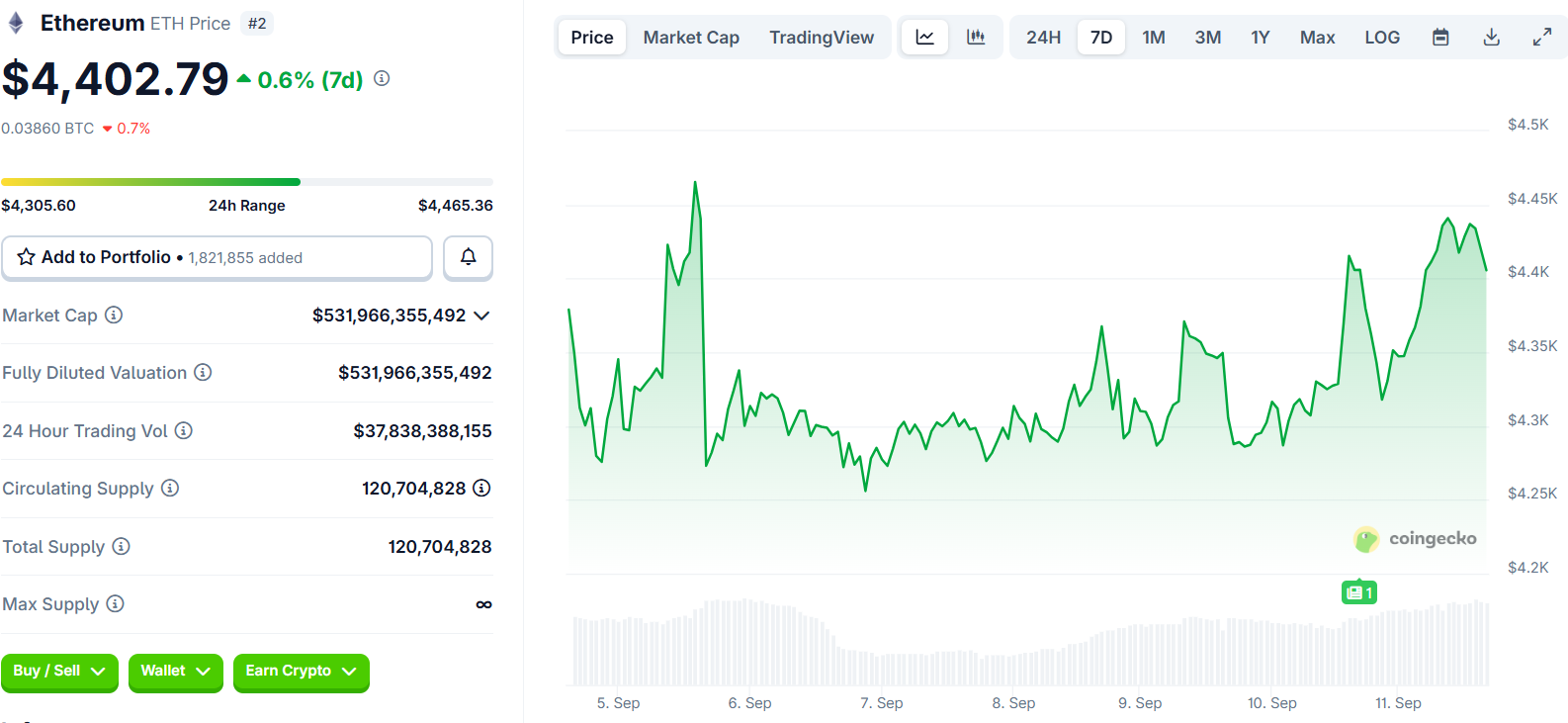Open the Earn Crypto dropdown
Image resolution: width=1568 pixels, height=723 pixels.
(x=302, y=672)
